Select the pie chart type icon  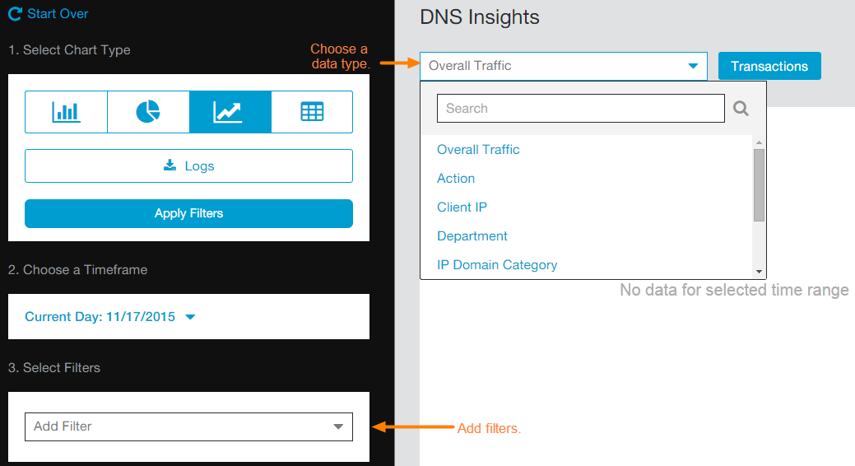point(148,112)
